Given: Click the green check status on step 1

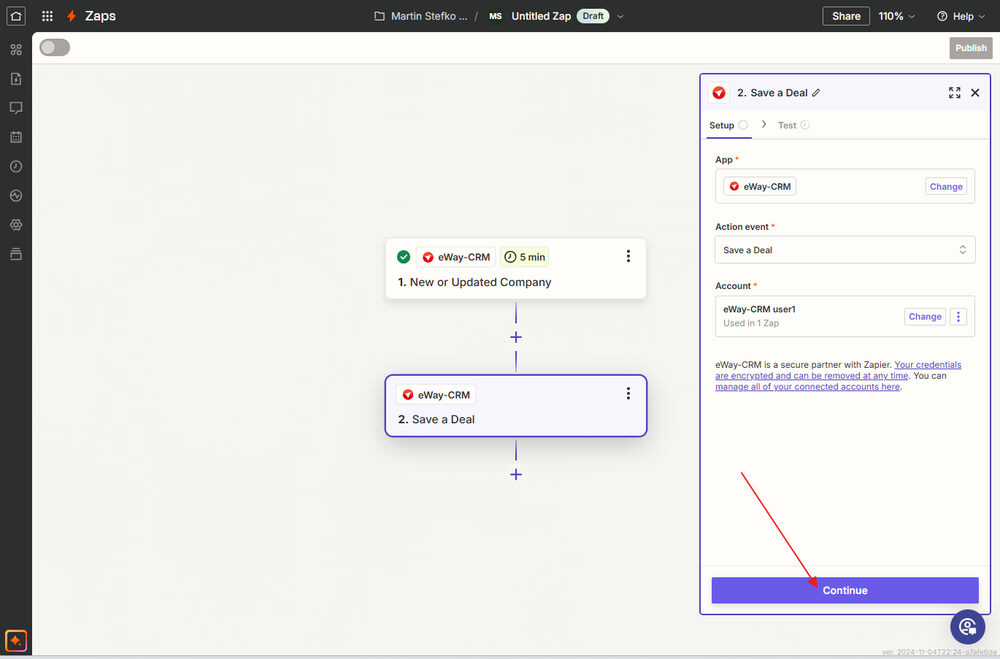Looking at the screenshot, I should tap(404, 256).
